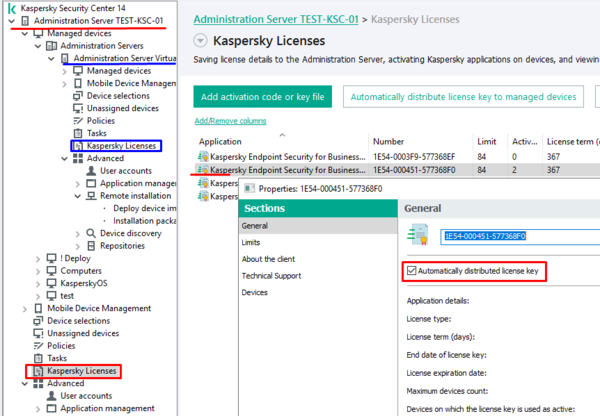Click the Application management icon on main server
This screenshot has width=600, height=416.
pos(51,409)
